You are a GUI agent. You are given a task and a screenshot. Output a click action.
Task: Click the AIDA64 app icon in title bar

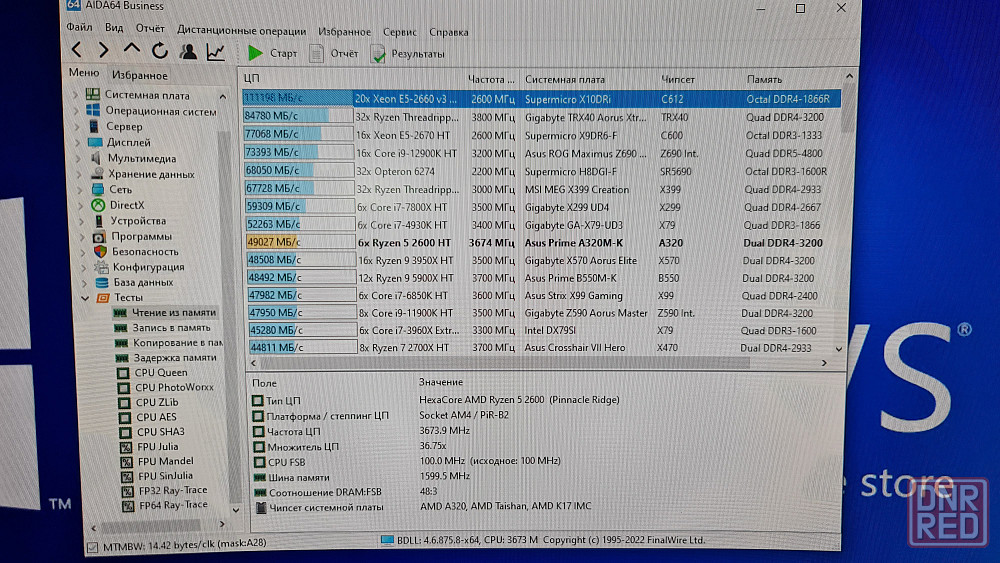[73, 5]
